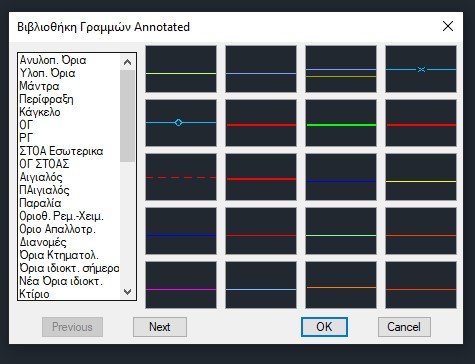Choose the double blue-and-olive line preview

(x=341, y=69)
